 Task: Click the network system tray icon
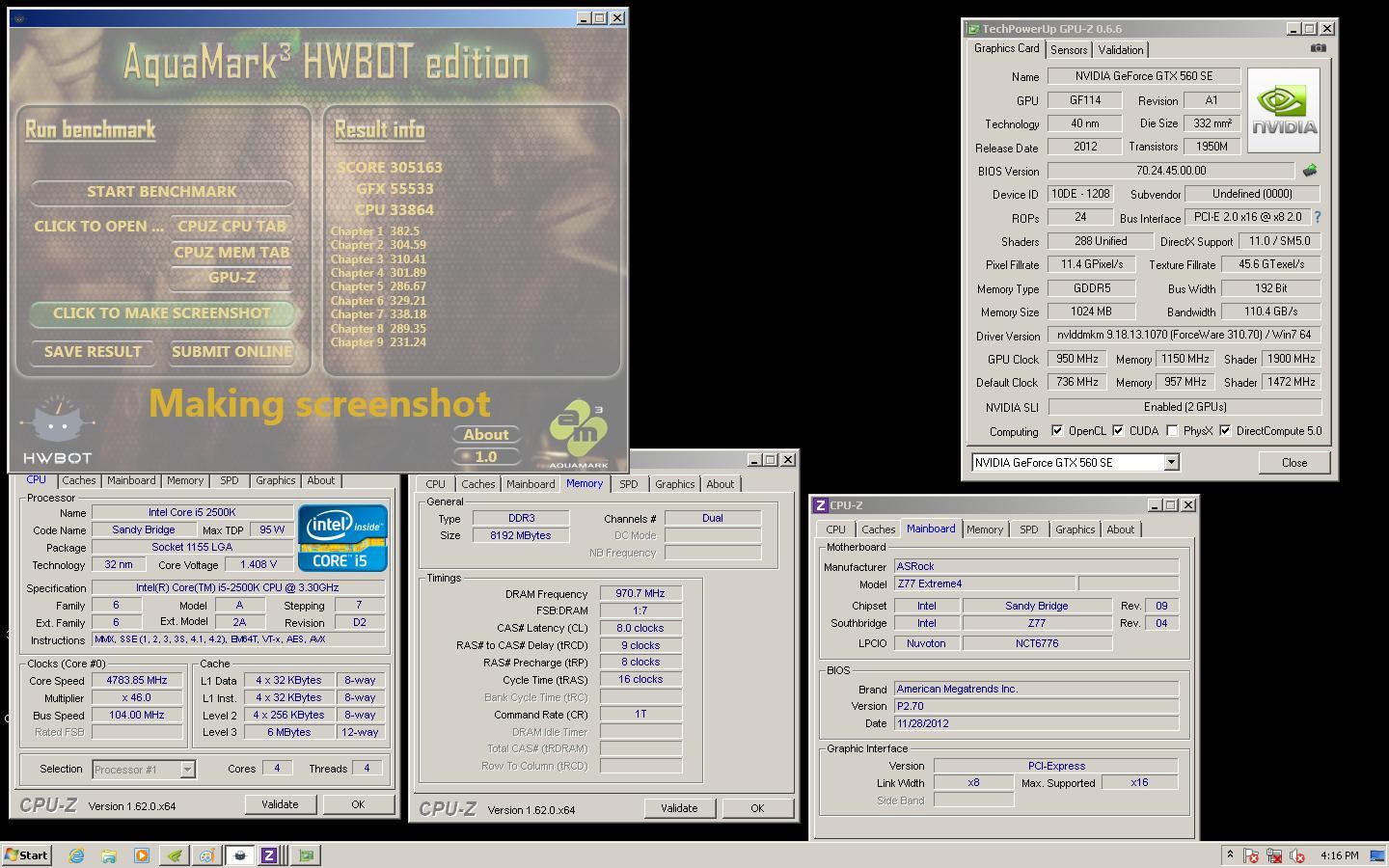pos(1274,855)
